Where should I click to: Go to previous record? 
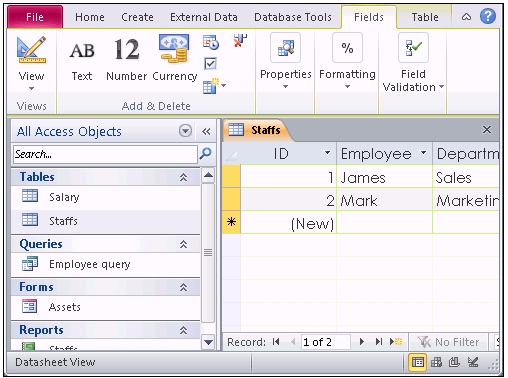point(293,342)
